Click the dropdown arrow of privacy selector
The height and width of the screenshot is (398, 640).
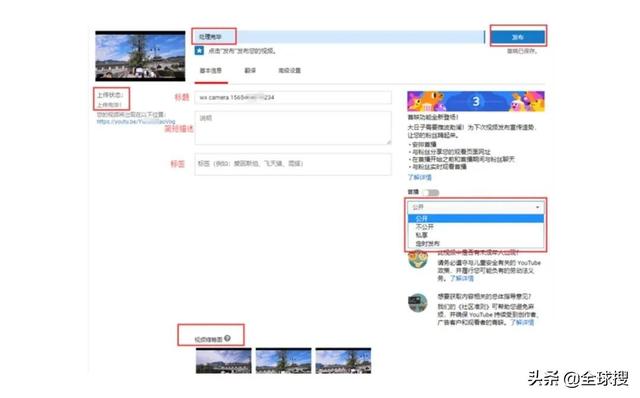pyautogui.click(x=537, y=207)
